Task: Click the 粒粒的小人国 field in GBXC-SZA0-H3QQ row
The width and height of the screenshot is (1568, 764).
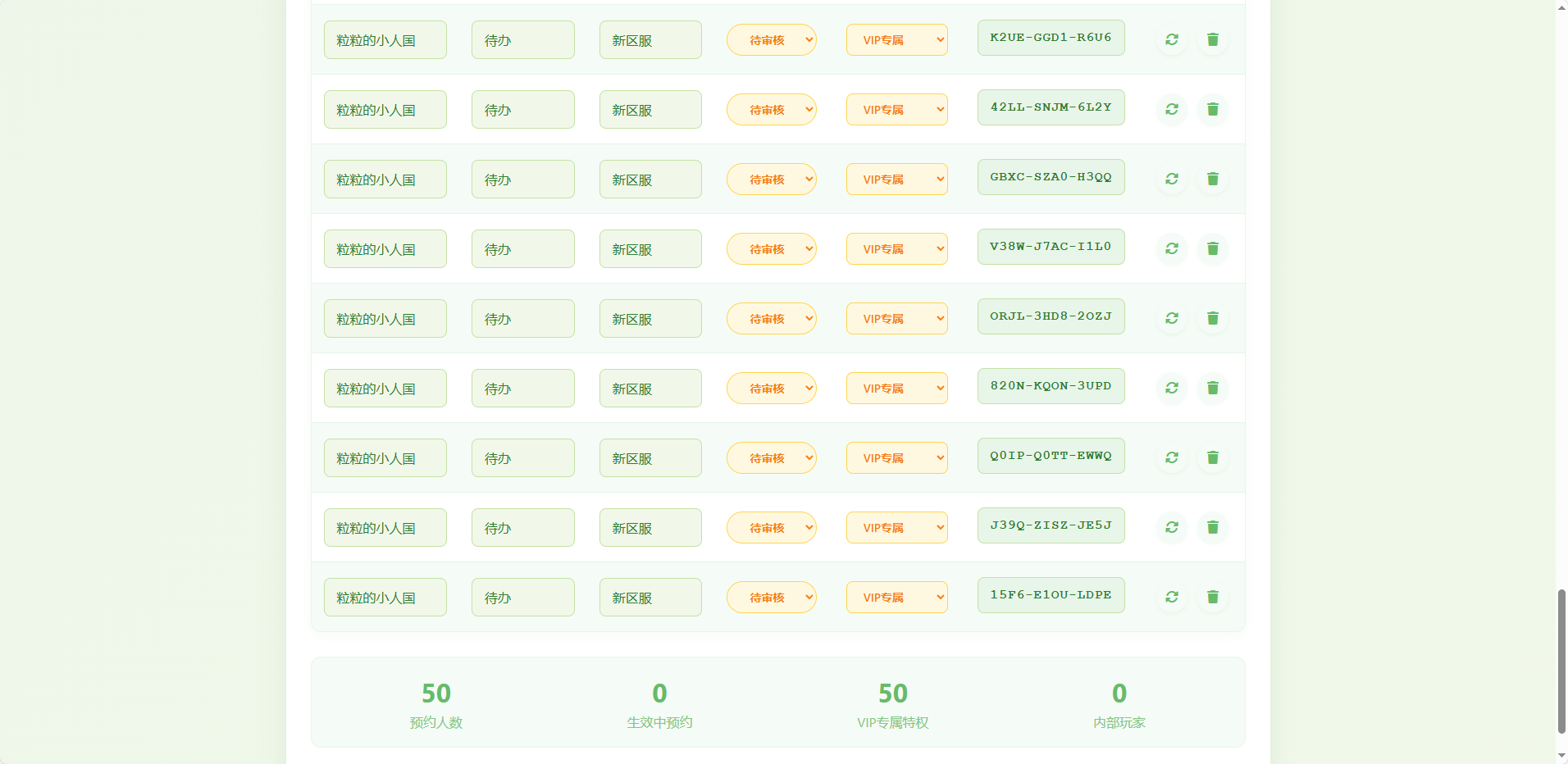Action: tap(385, 180)
